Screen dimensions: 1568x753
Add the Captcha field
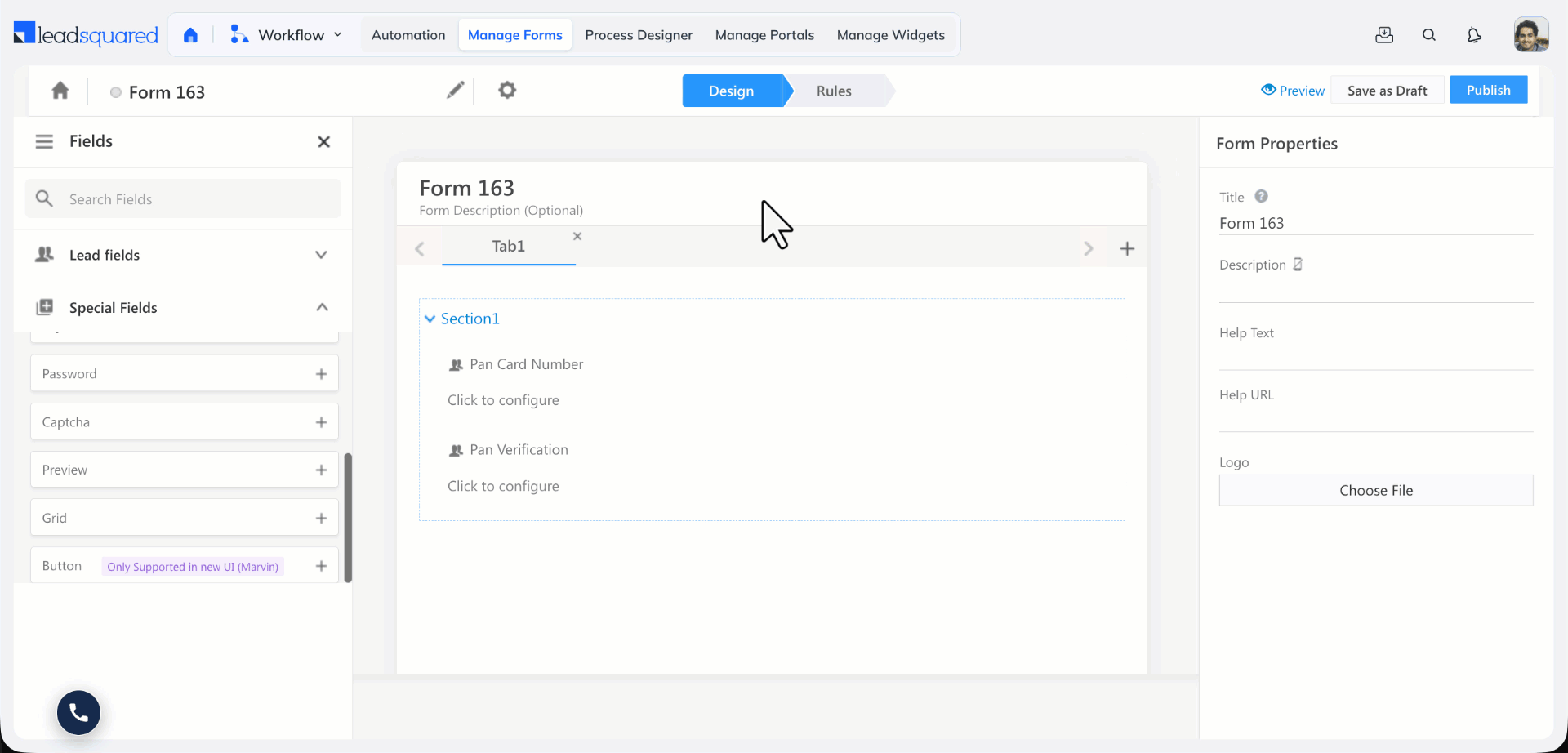click(x=321, y=422)
